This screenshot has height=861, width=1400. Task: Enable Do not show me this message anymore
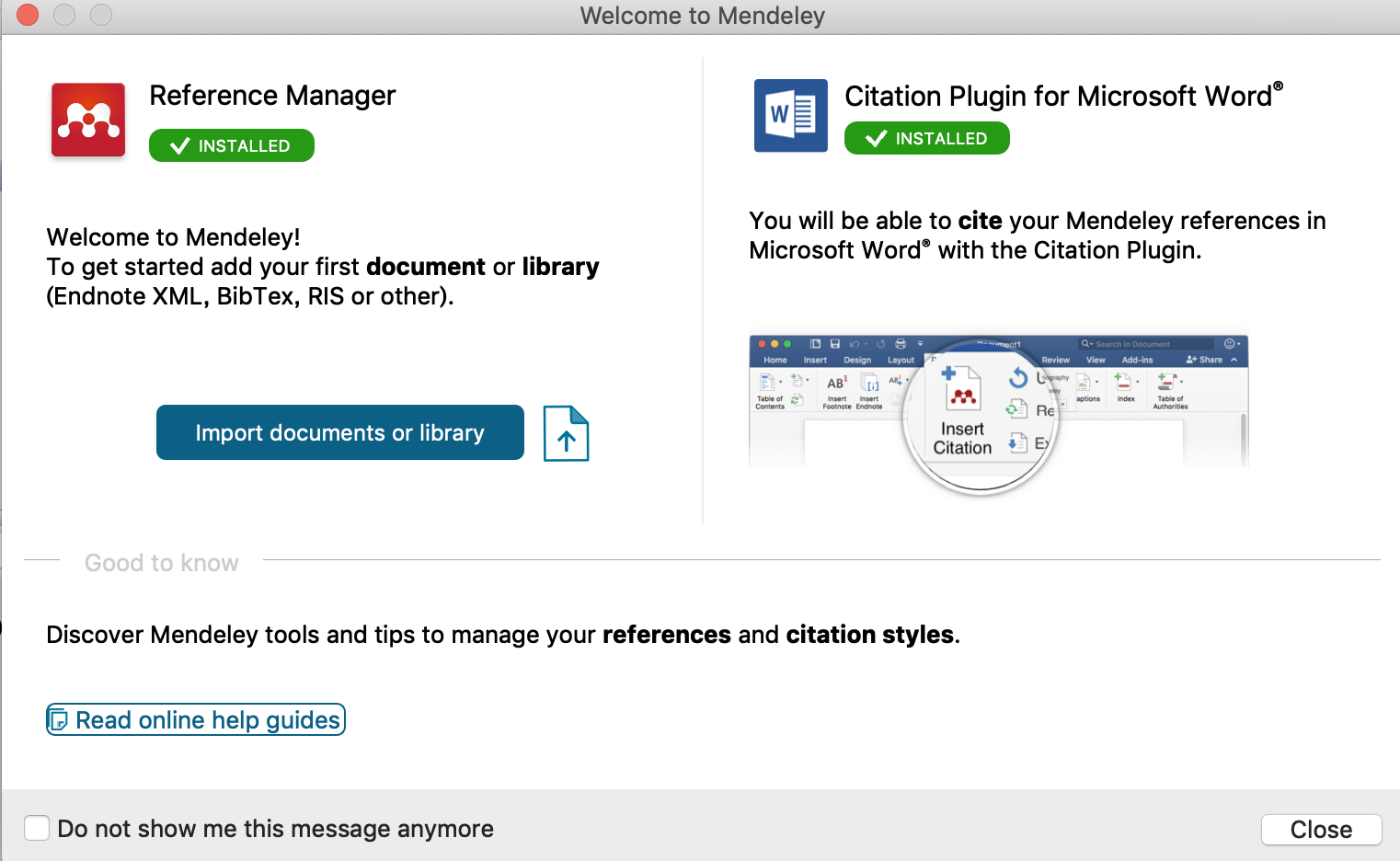[37, 828]
